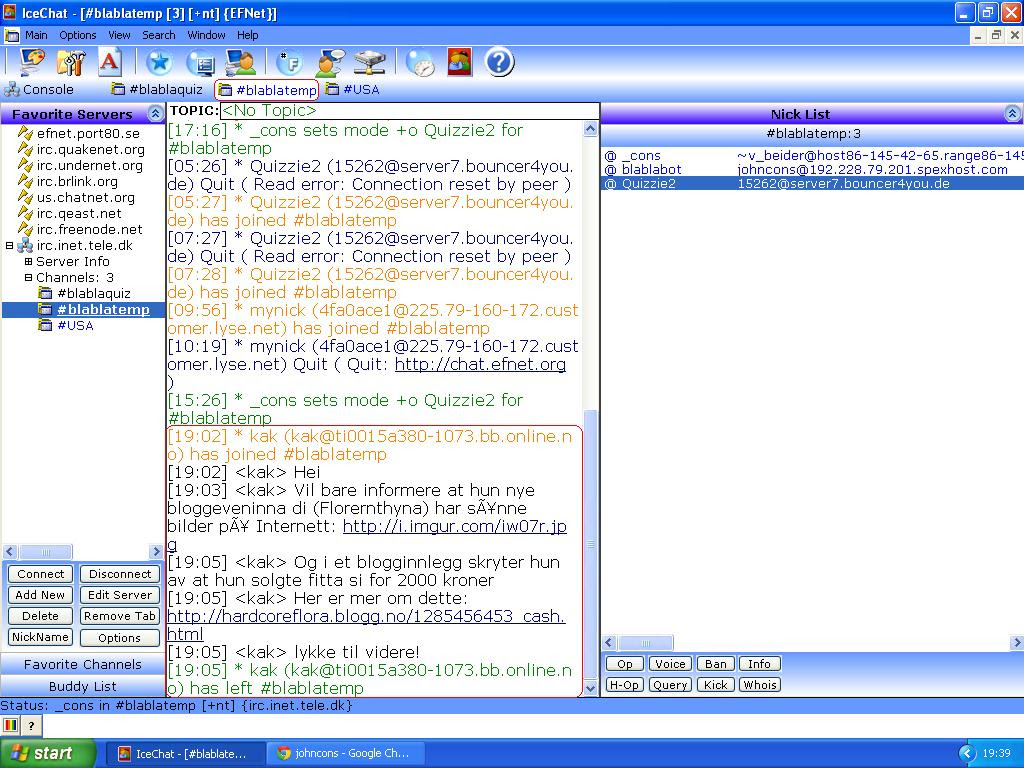Screen dimensions: 1024x768
Task: Click the Options button in server panel
Action: pos(120,637)
